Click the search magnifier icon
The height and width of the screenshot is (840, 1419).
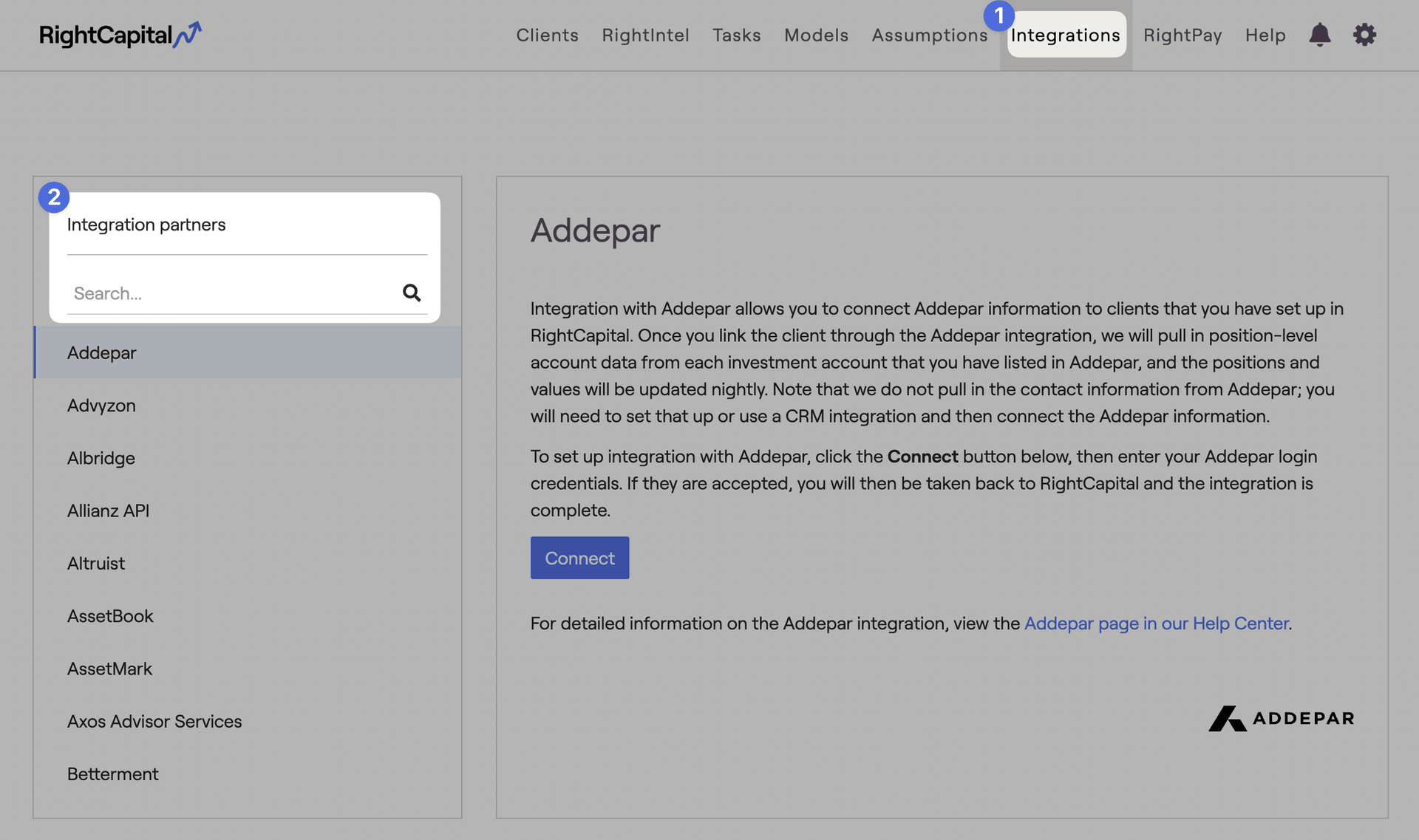[x=412, y=293]
